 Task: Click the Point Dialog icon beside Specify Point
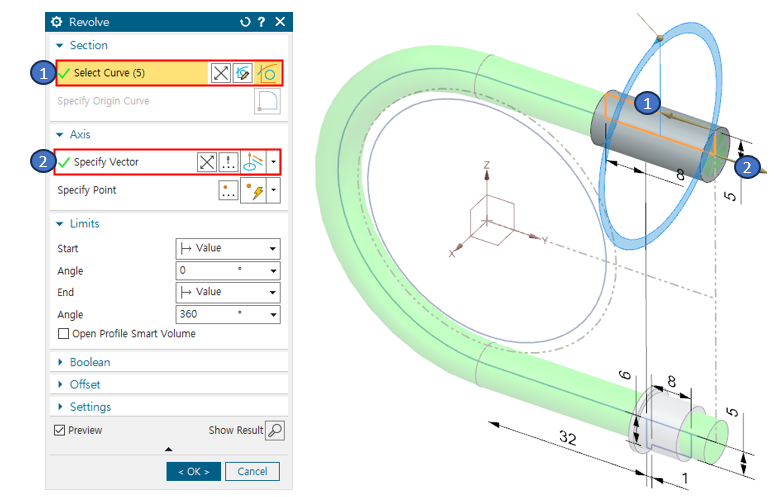tap(229, 190)
